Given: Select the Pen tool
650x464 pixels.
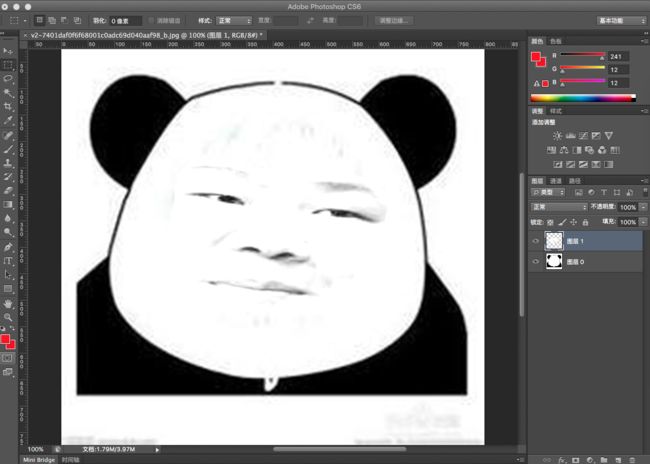Looking at the screenshot, I should point(8,247).
